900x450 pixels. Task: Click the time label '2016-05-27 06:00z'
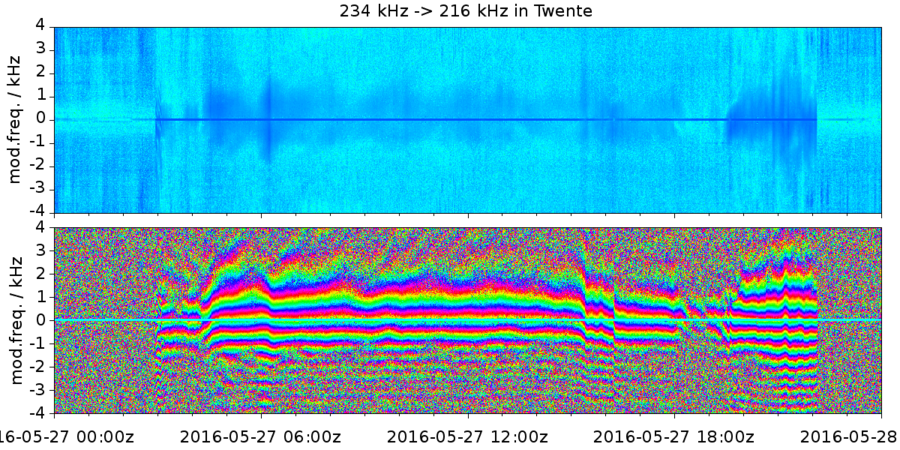tap(262, 437)
